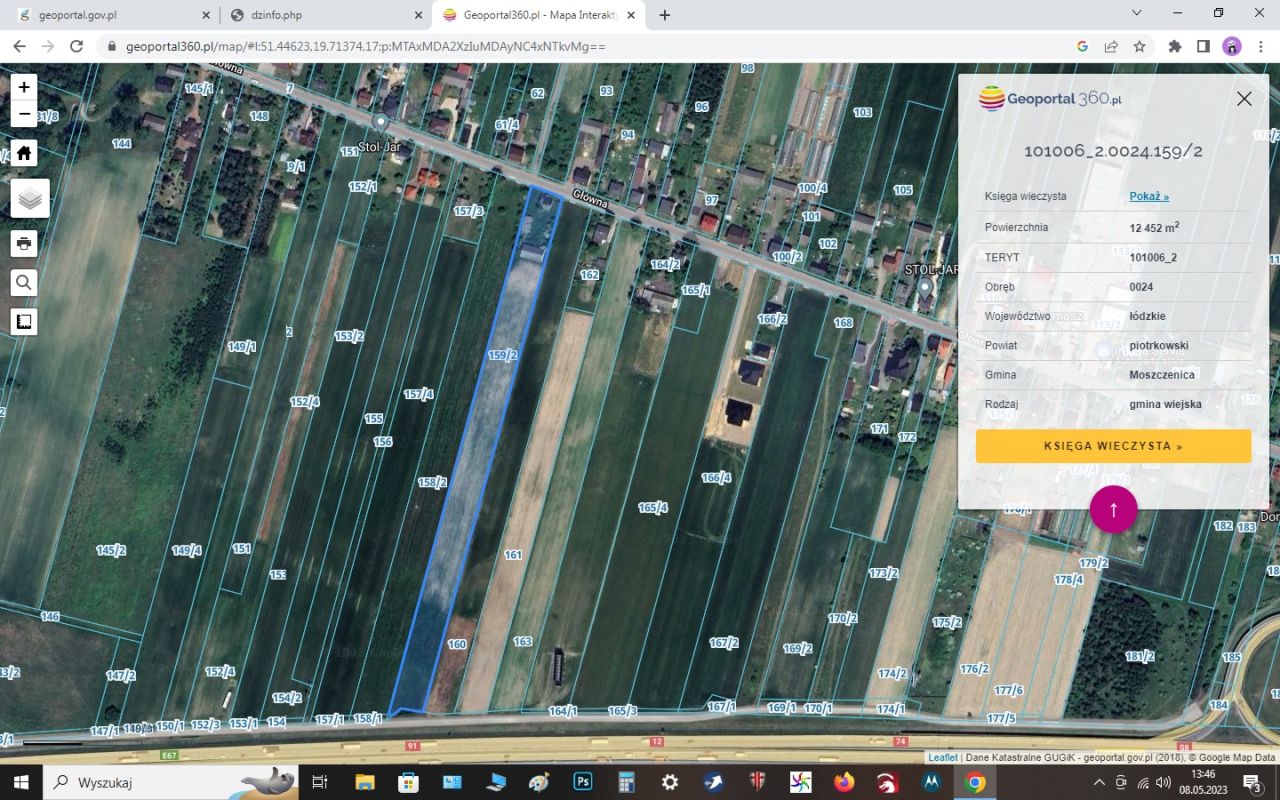Close the Geoportal360 parcel info panel
The height and width of the screenshot is (800, 1280).
(x=1244, y=98)
